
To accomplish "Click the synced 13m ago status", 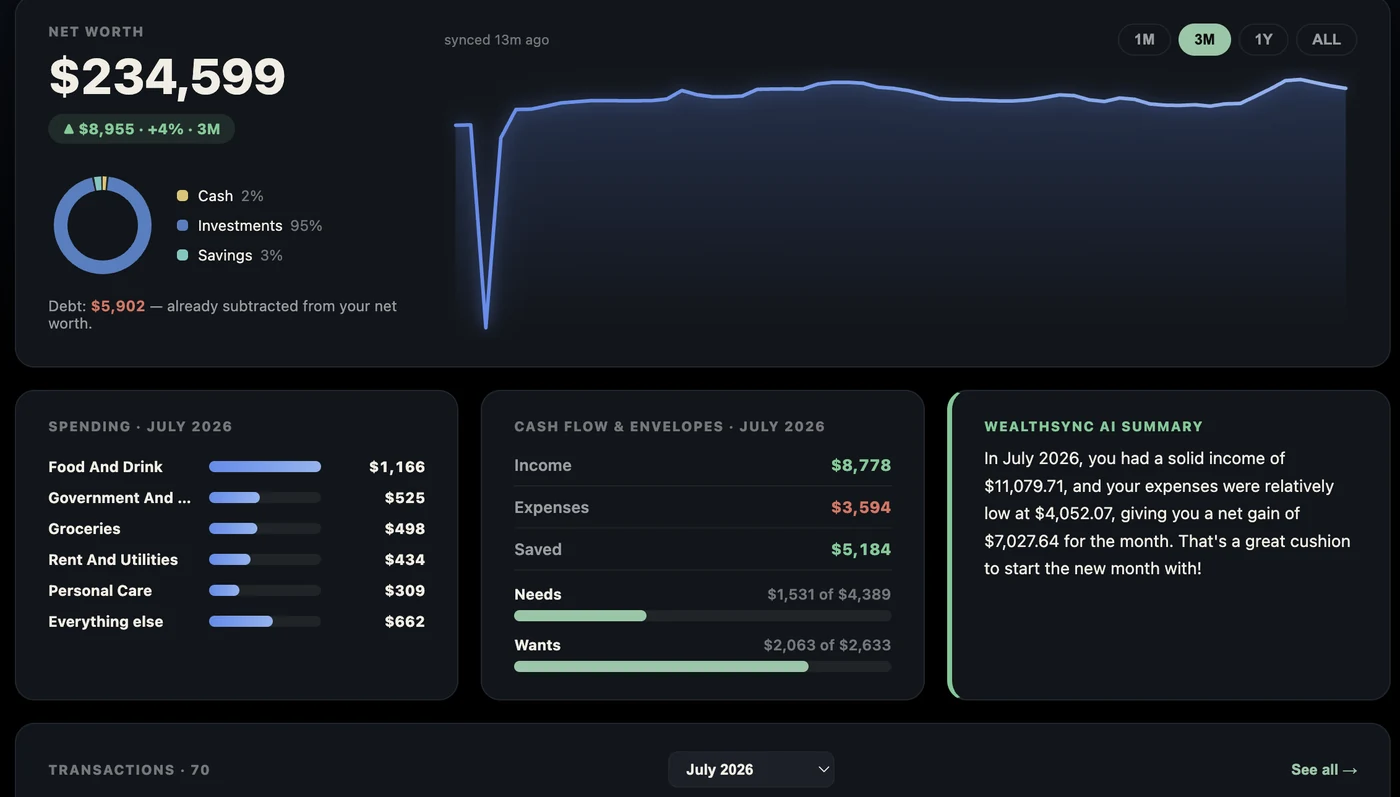I will [x=496, y=40].
